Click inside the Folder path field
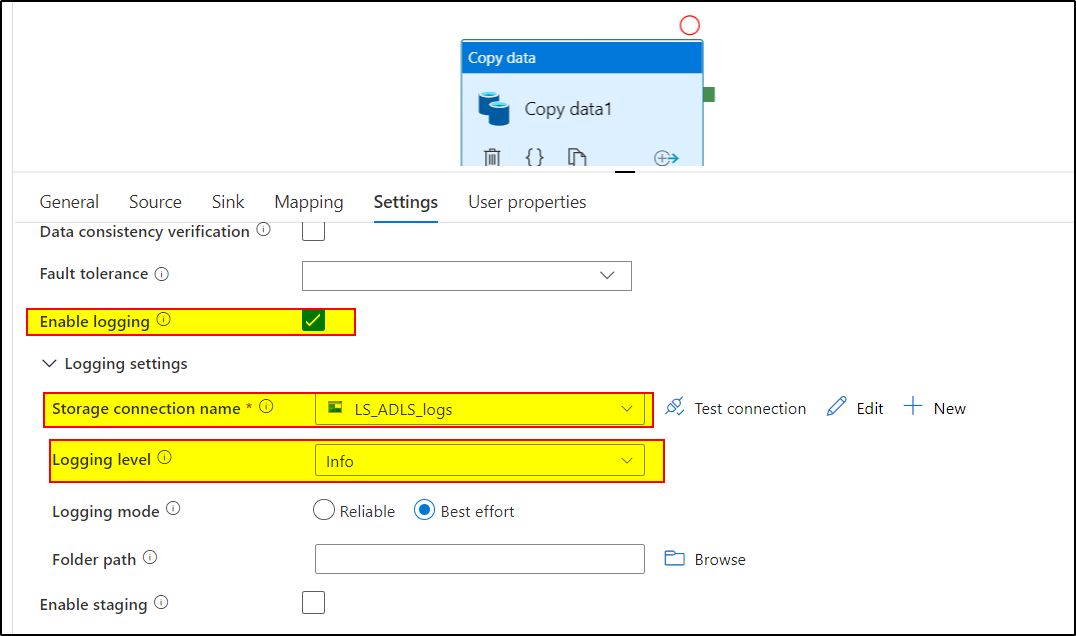The height and width of the screenshot is (636, 1076). [478, 559]
